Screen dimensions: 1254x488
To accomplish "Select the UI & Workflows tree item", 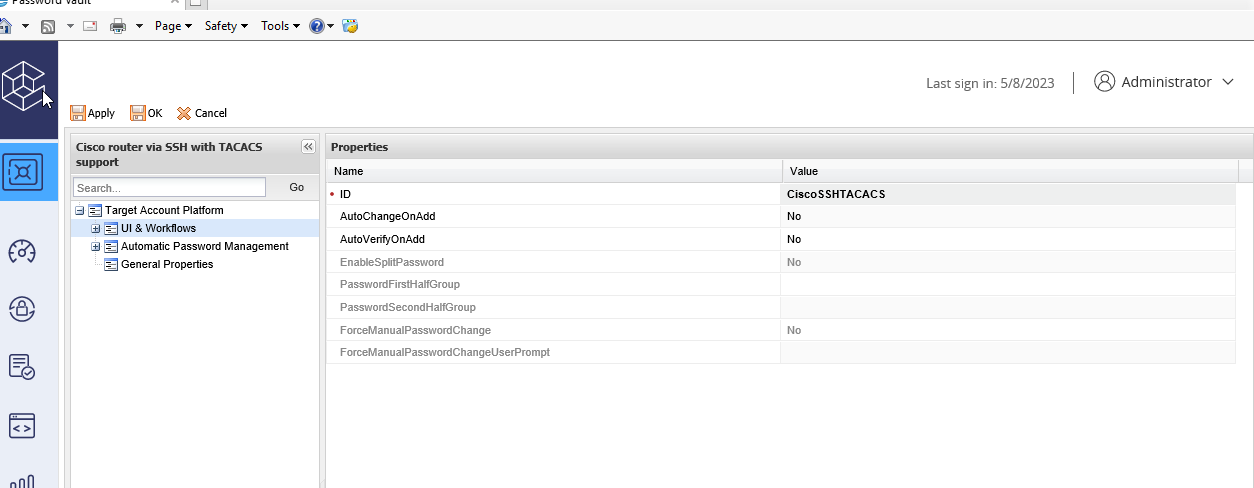I will point(158,228).
